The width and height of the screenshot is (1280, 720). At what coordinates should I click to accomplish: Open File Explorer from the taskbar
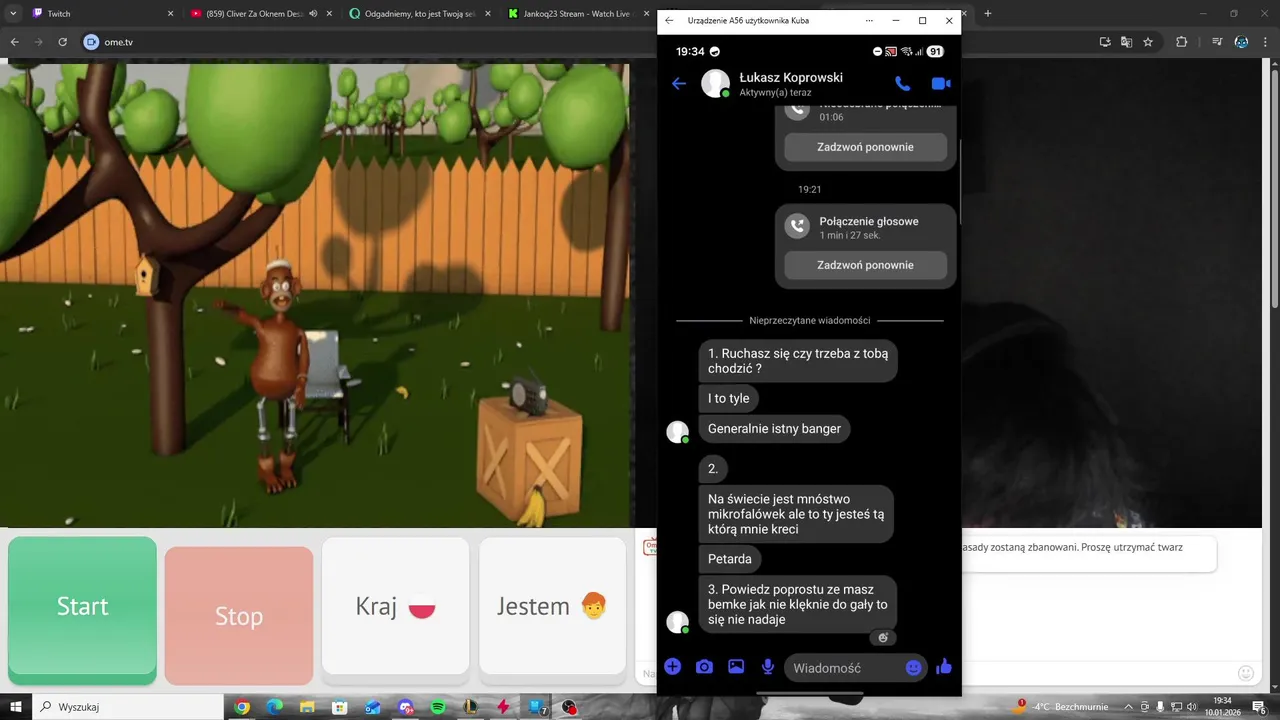tap(307, 707)
